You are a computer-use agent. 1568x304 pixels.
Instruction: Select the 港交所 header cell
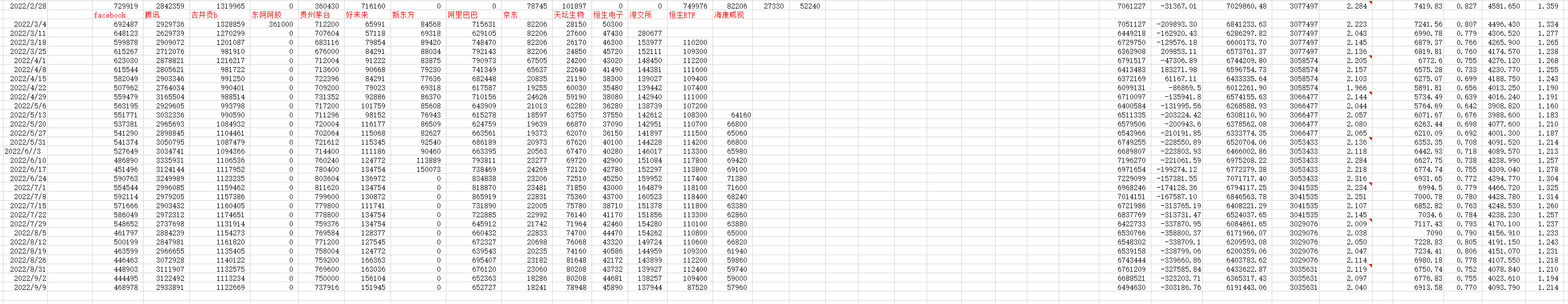pos(647,15)
